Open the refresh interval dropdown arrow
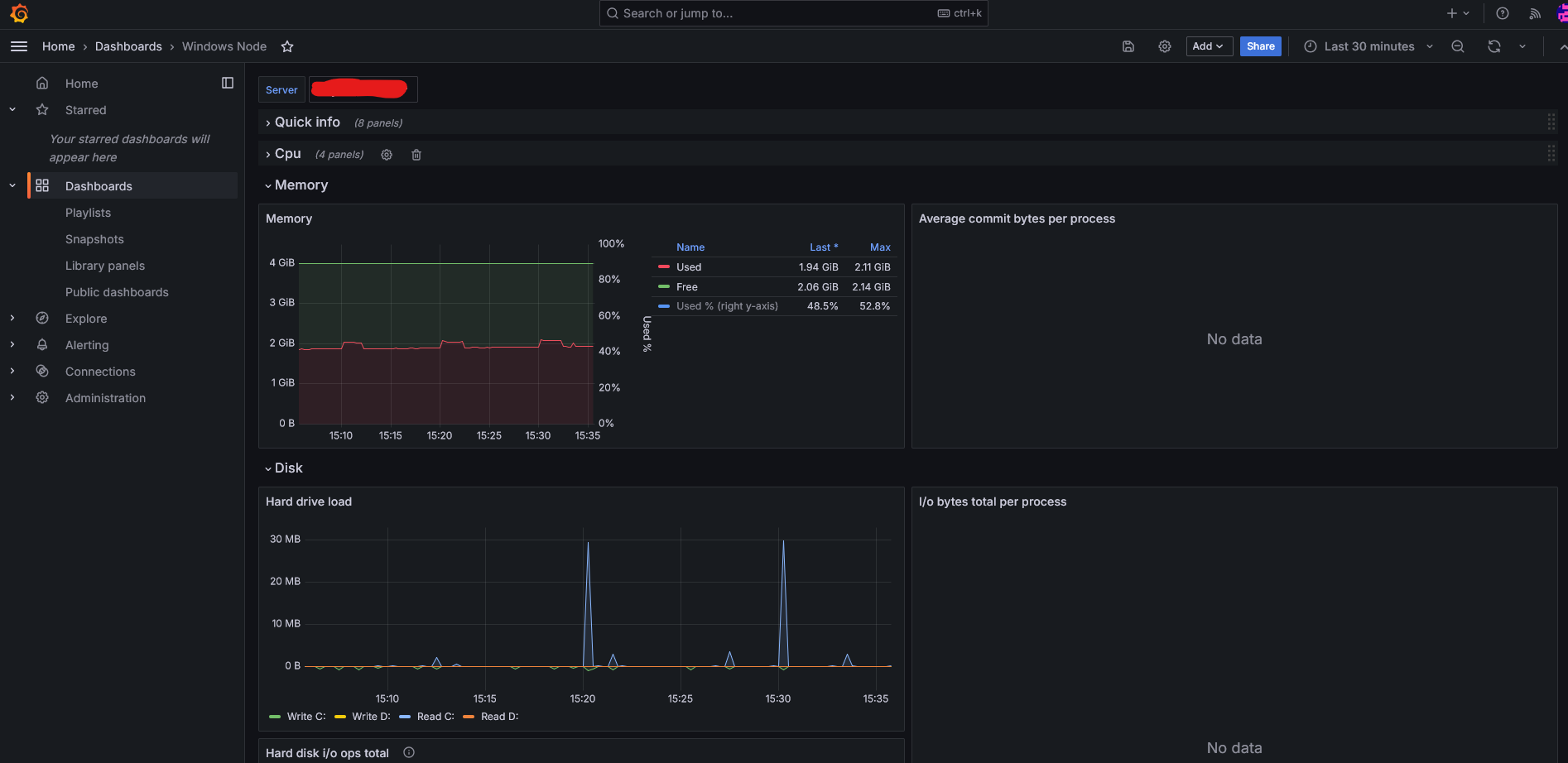1568x763 pixels. [1522, 46]
